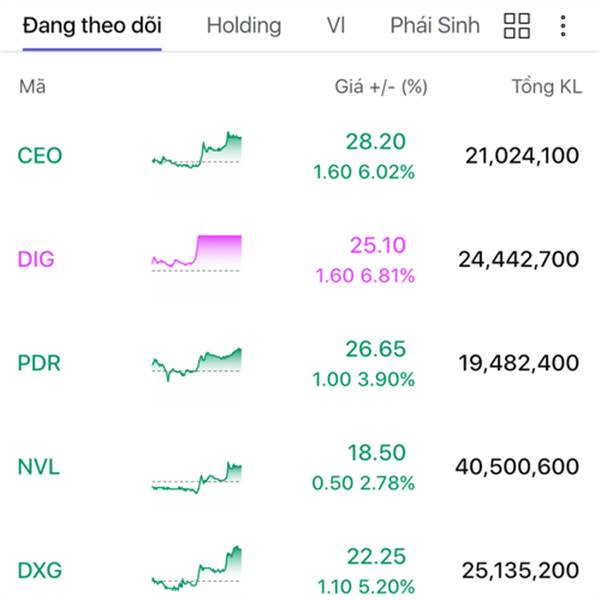Screen dimensions: 600x600
Task: Sort by the Mã column header
Action: click(33, 86)
